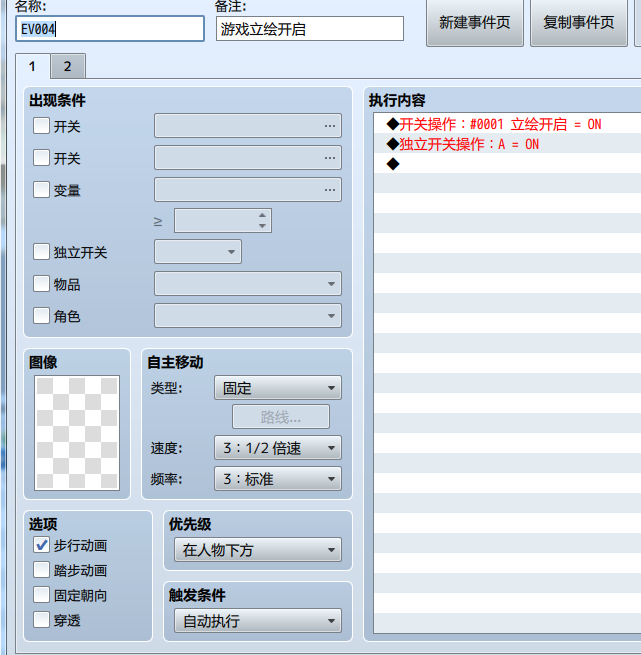Open the second 开关 selector ellipsis field
This screenshot has width=641, height=655.
tap(248, 157)
